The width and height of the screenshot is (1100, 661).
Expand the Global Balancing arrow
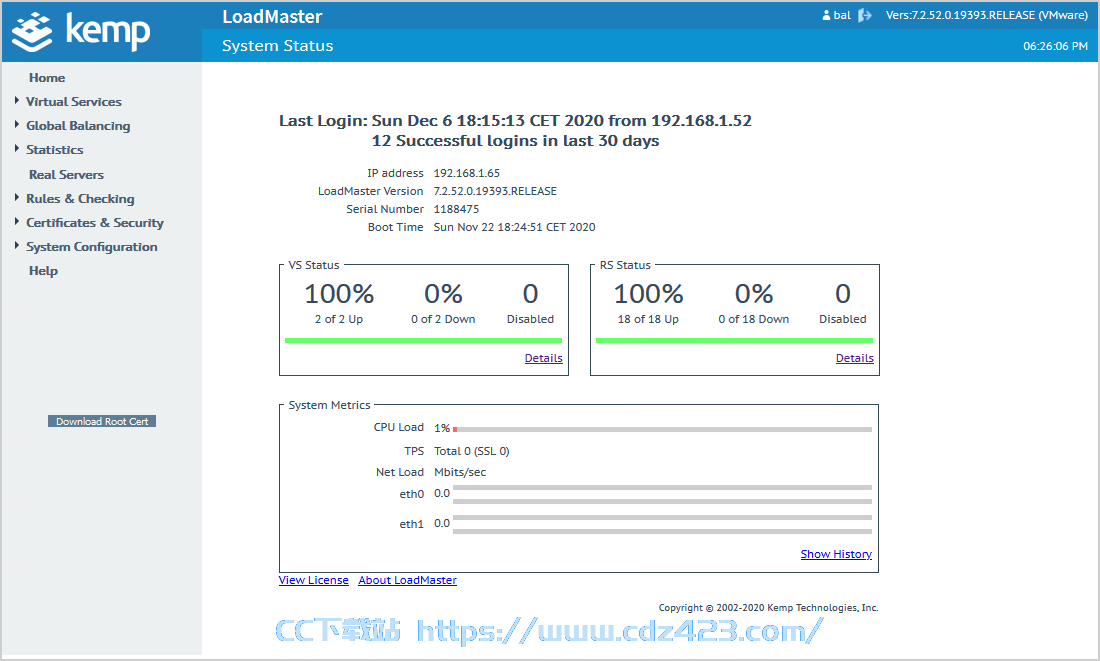(x=17, y=125)
